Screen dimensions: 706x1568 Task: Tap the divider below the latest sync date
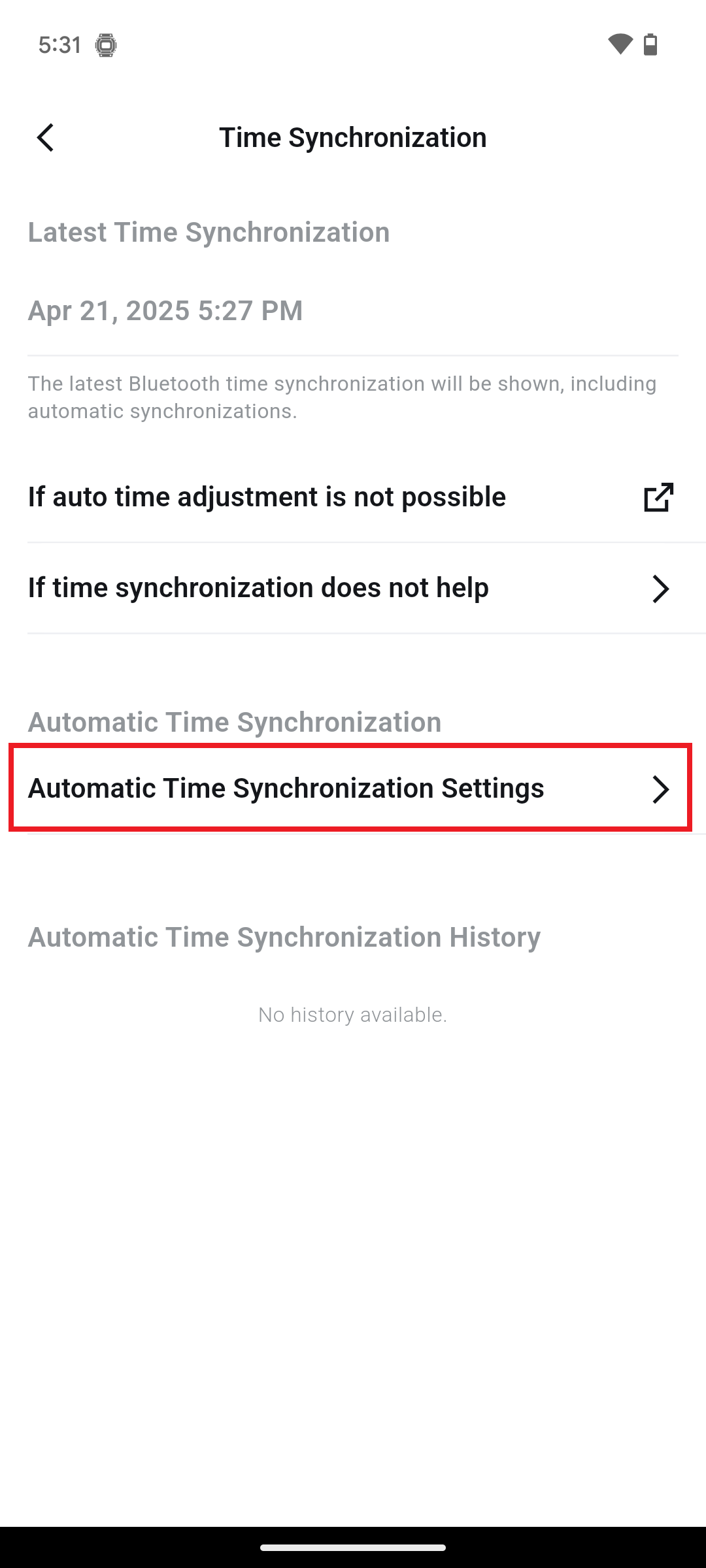tap(353, 355)
